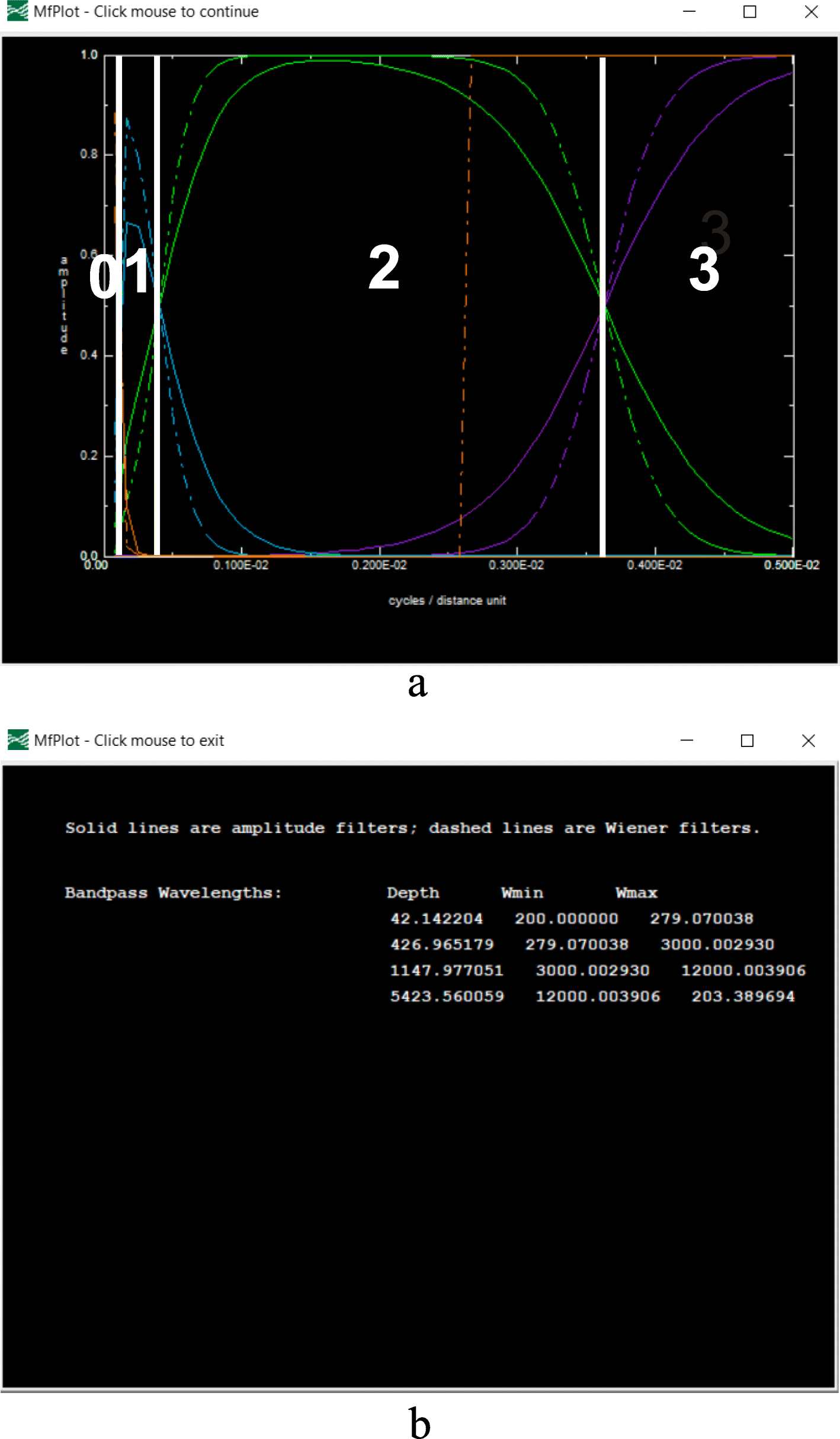
Task: Click the Wmax value 3000.002930 in second row
Action: 717,945
